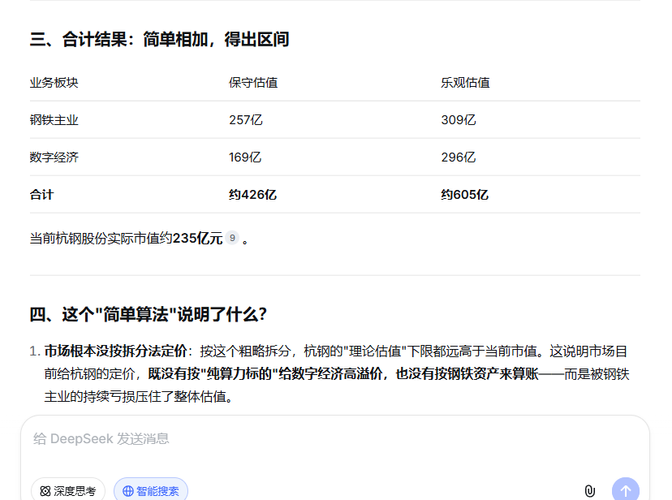The height and width of the screenshot is (500, 672).
Task: Click the bold phrase 市场根本没按拆分法定价
Action: (116, 351)
